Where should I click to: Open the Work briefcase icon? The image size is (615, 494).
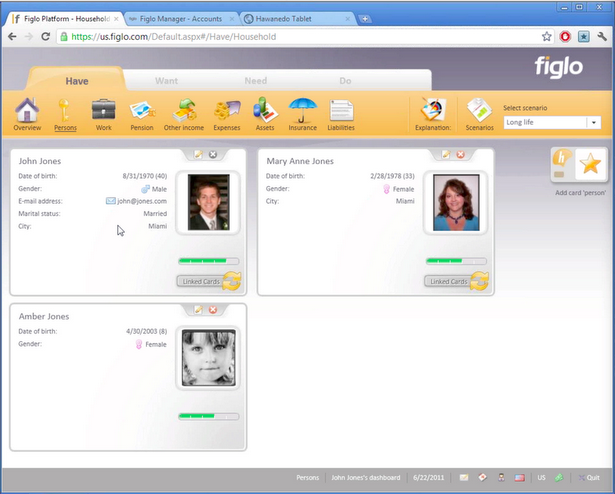click(104, 114)
